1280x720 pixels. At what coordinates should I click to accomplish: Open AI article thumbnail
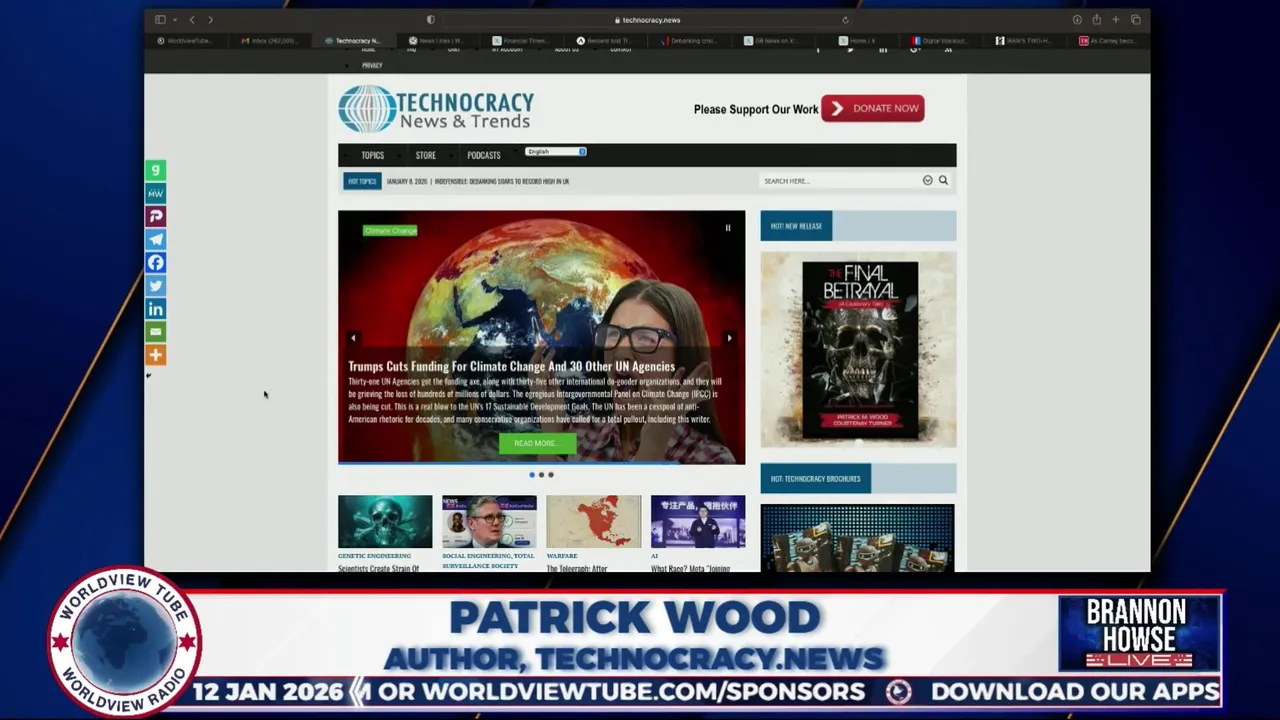pyautogui.click(x=698, y=521)
